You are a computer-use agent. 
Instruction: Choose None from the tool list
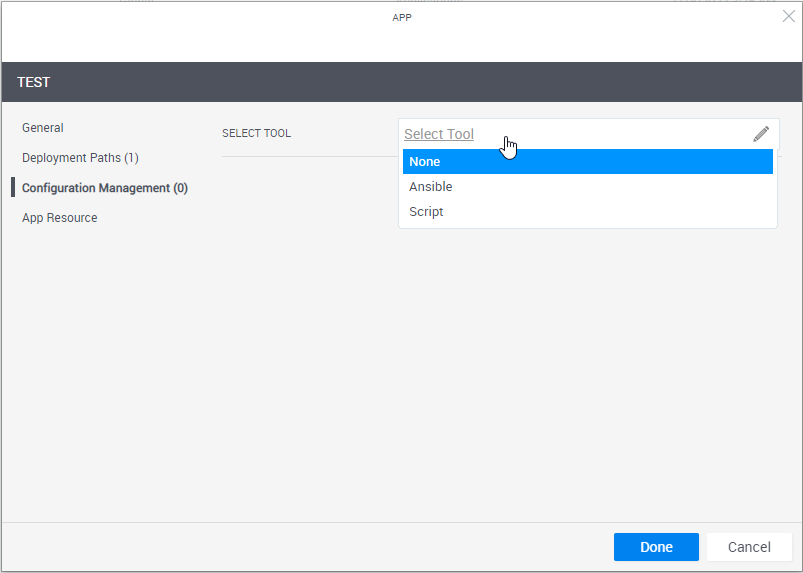tap(588, 162)
